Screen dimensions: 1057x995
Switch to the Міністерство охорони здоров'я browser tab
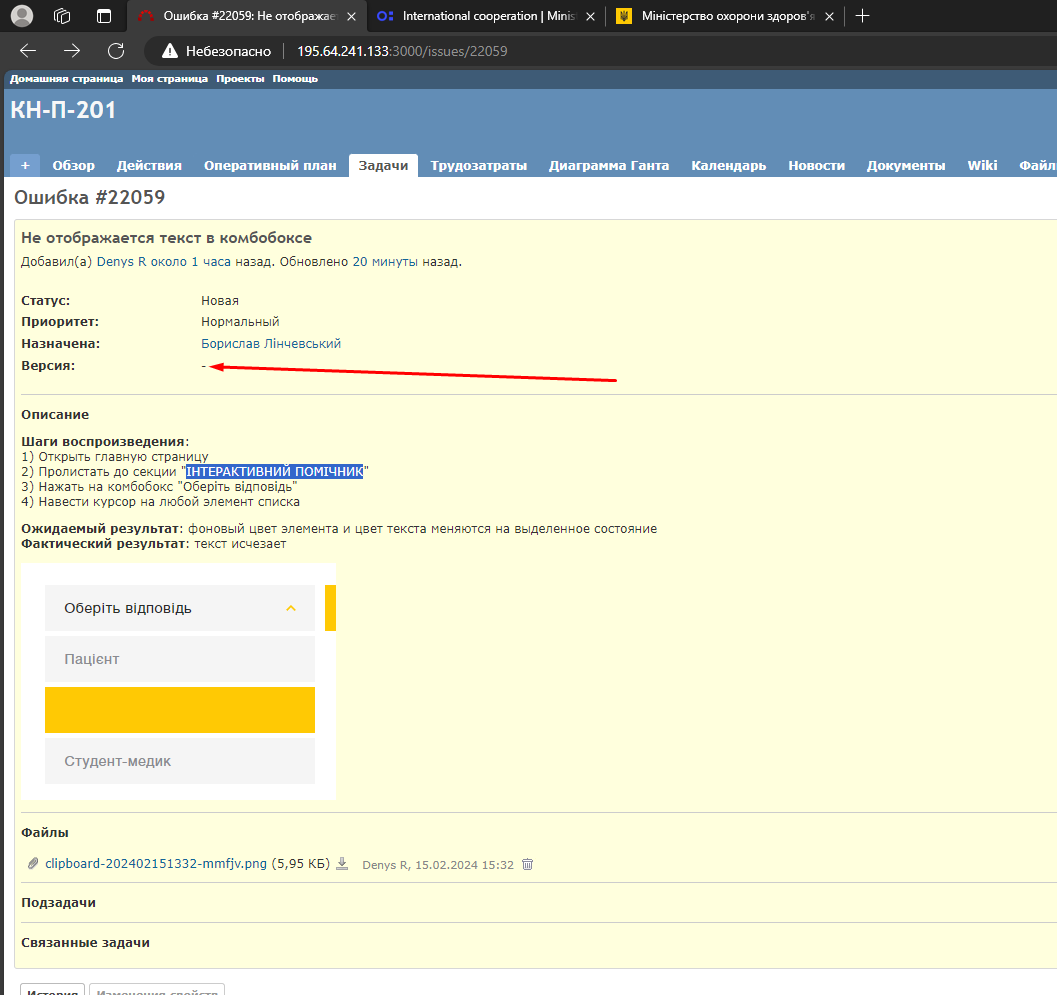720,16
